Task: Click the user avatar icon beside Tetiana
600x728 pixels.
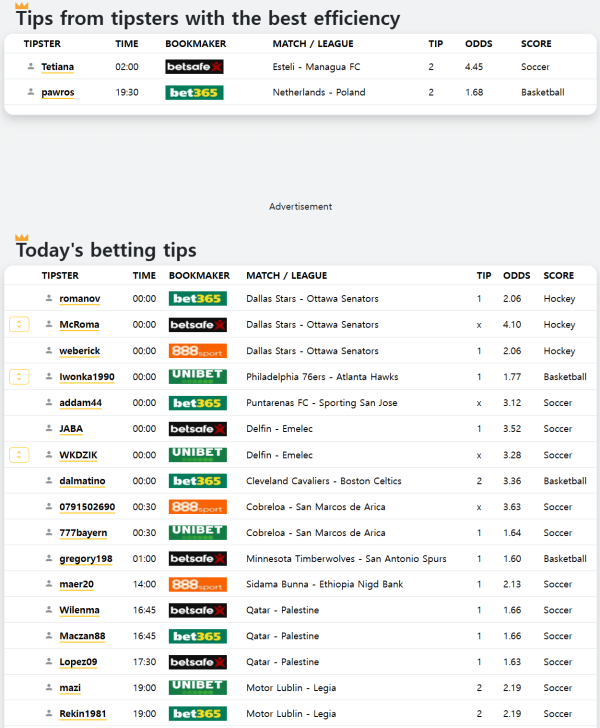Action: (31, 66)
